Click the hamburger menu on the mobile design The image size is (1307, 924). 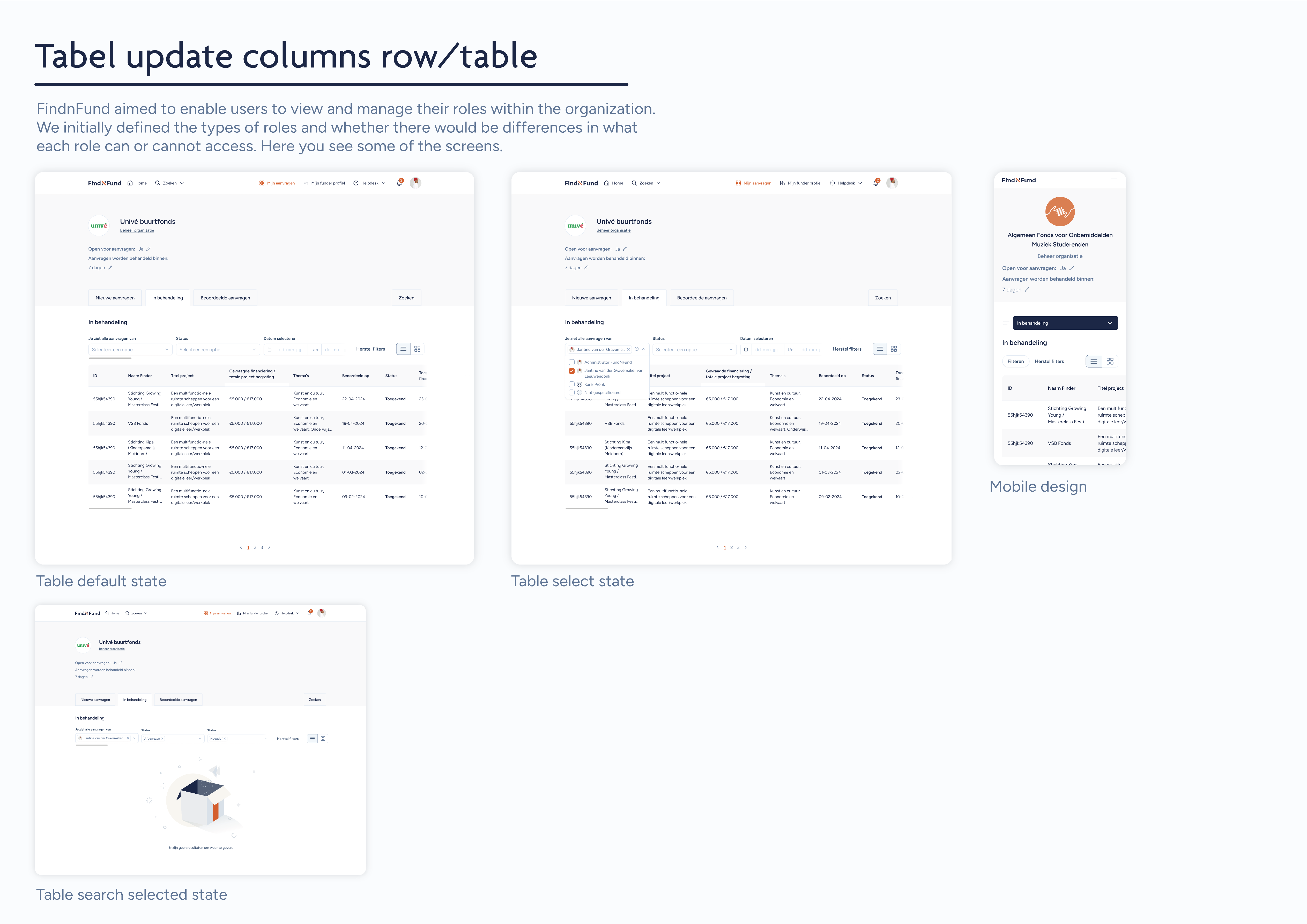click(x=1115, y=180)
